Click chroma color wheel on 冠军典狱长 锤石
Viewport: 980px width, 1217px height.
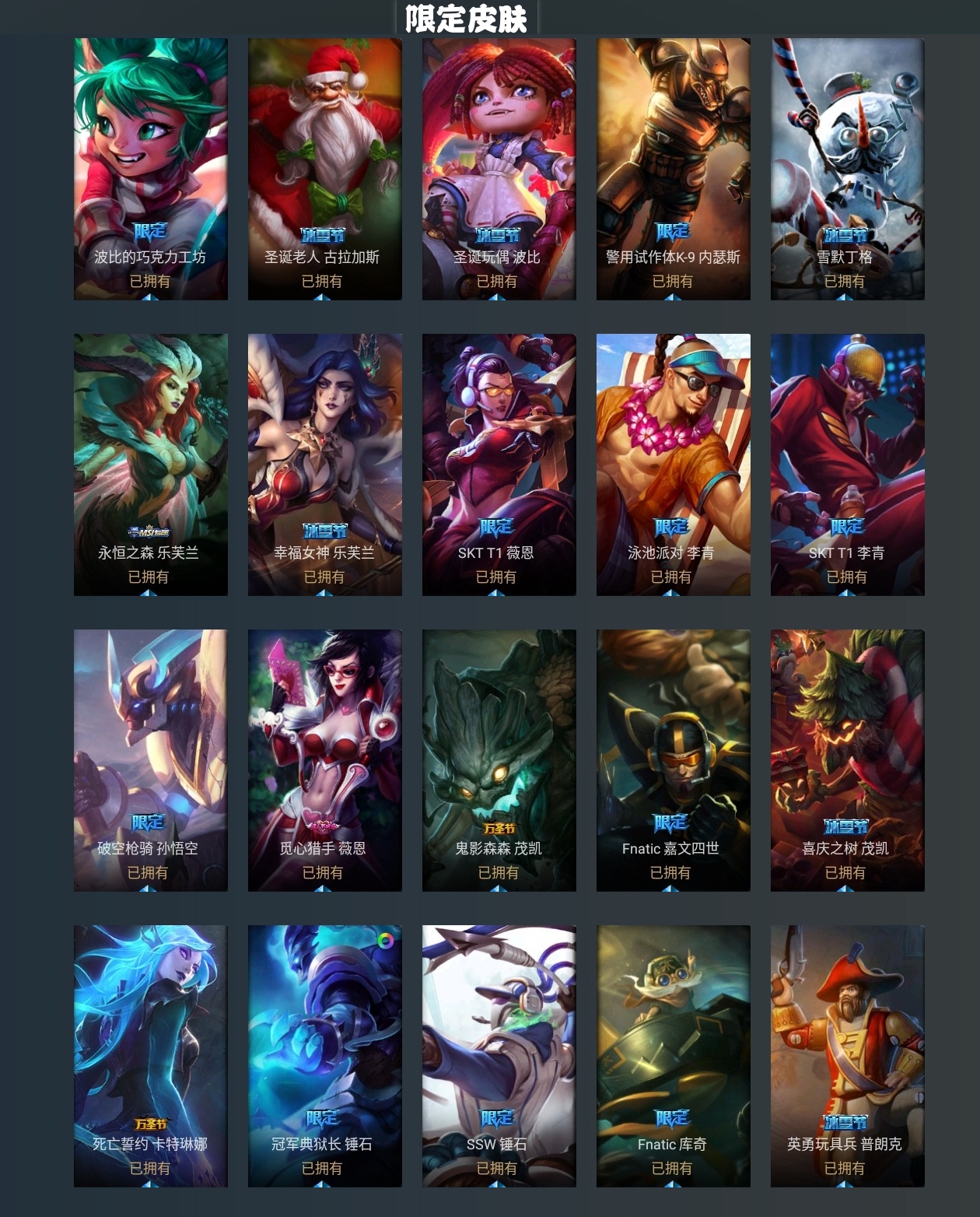click(386, 941)
